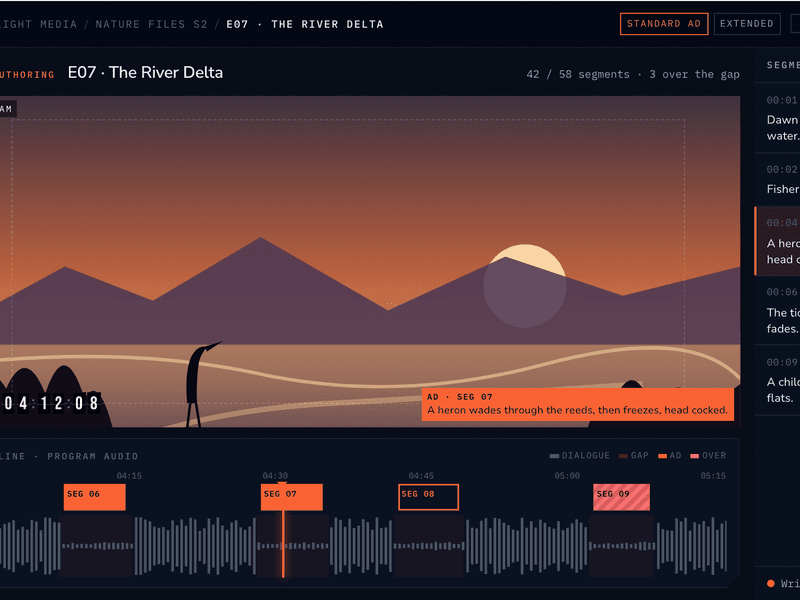Open the Dawn segment in the list
The image size is (800, 600).
(x=777, y=118)
